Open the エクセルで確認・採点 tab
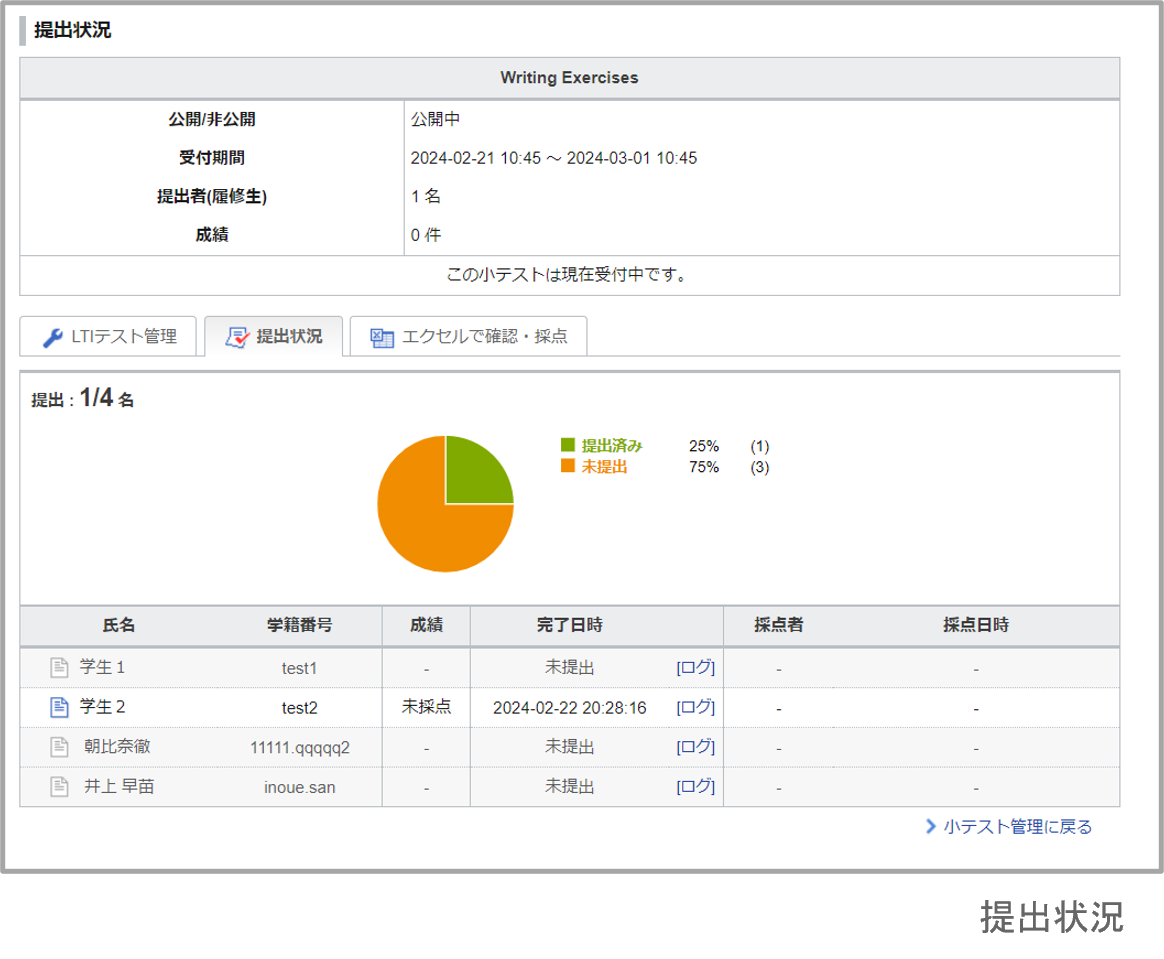This screenshot has width=1164, height=959. [x=468, y=336]
